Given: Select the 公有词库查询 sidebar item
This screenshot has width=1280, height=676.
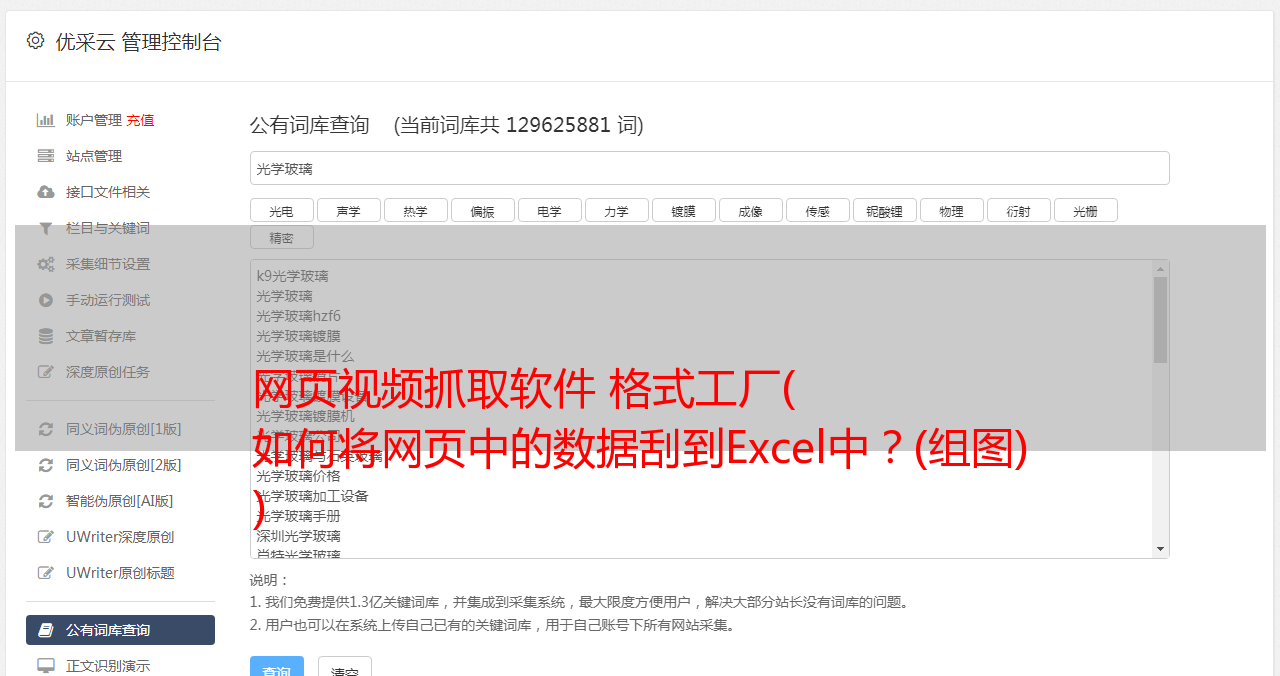Looking at the screenshot, I should pyautogui.click(x=120, y=630).
